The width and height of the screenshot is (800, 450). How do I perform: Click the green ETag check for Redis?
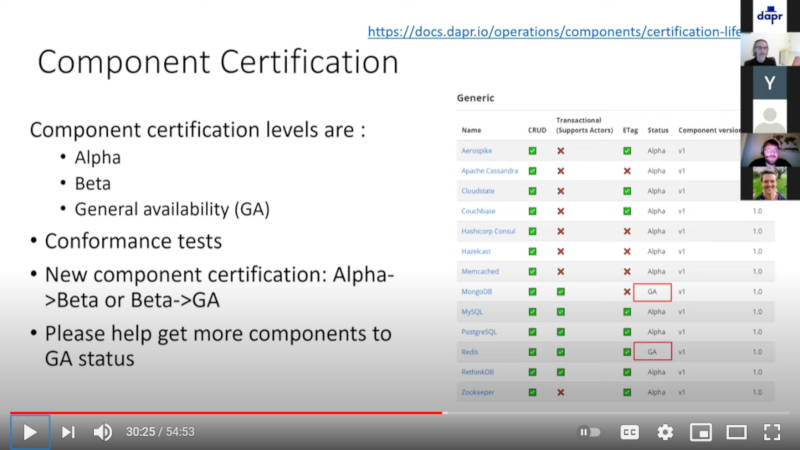tap(627, 352)
